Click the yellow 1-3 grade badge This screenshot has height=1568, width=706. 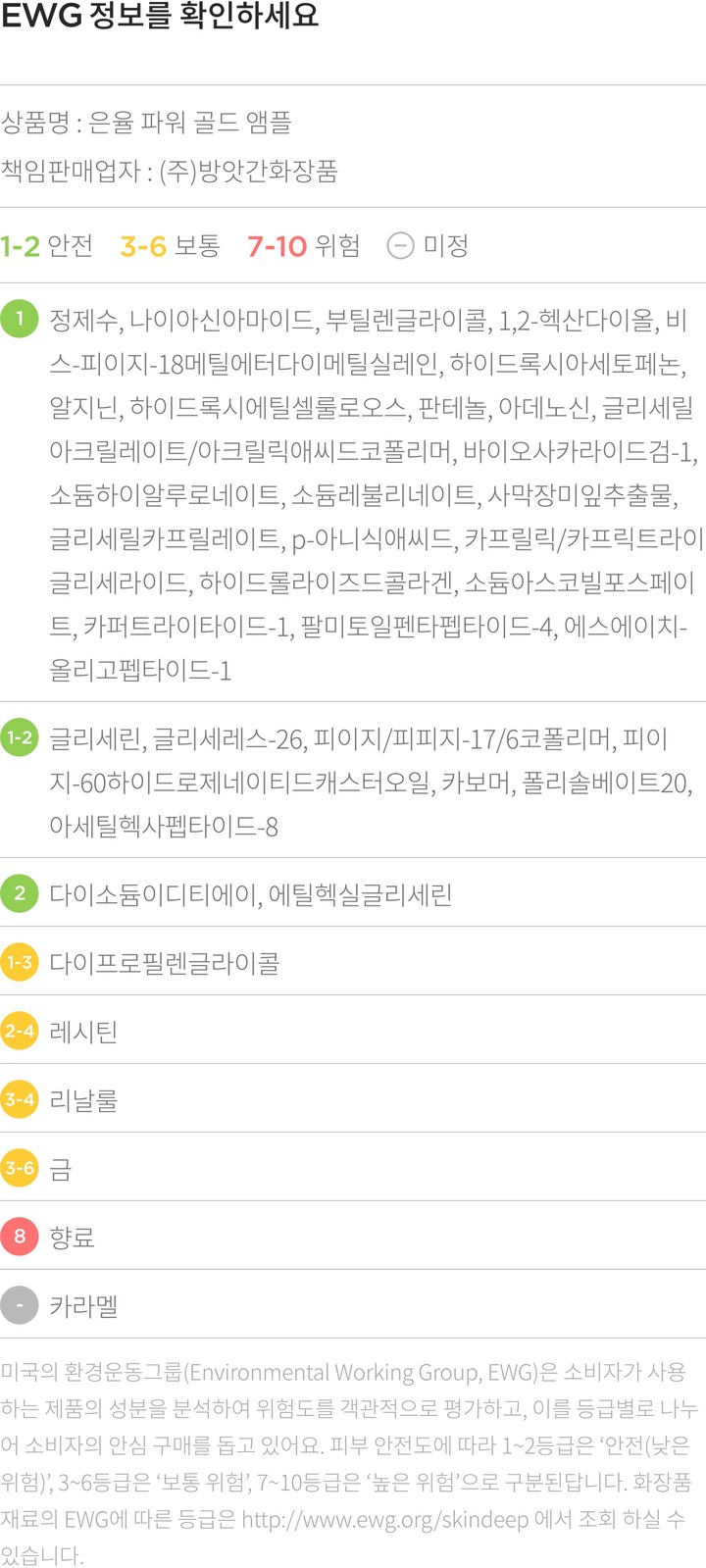[x=20, y=962]
